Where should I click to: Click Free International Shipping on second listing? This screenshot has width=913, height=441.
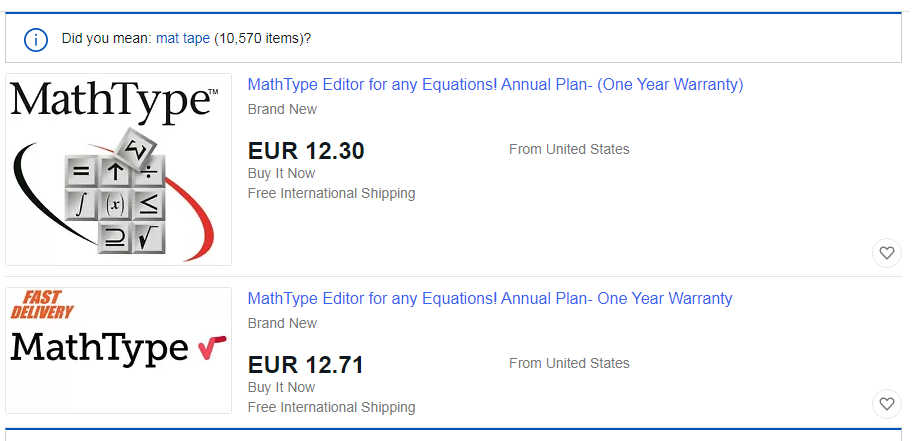click(x=331, y=407)
